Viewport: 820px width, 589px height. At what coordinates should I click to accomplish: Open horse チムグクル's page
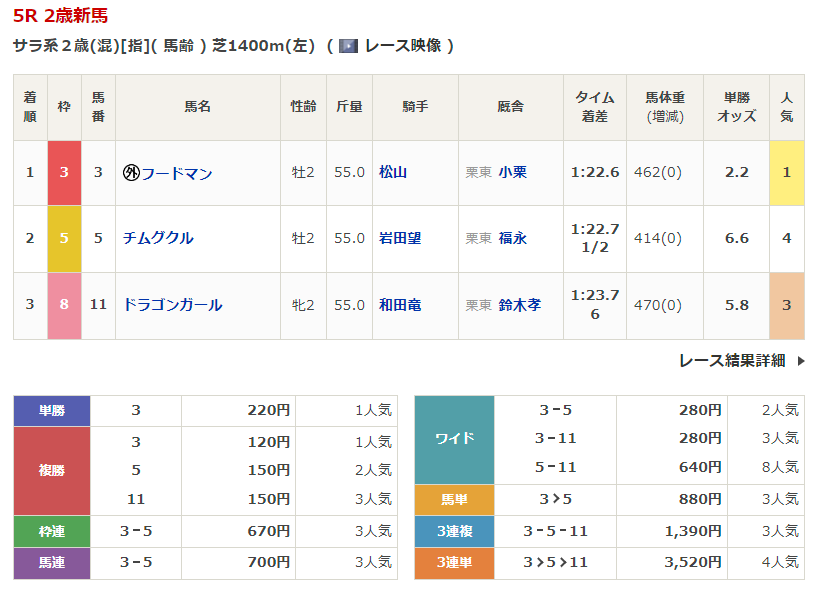pyautogui.click(x=158, y=238)
